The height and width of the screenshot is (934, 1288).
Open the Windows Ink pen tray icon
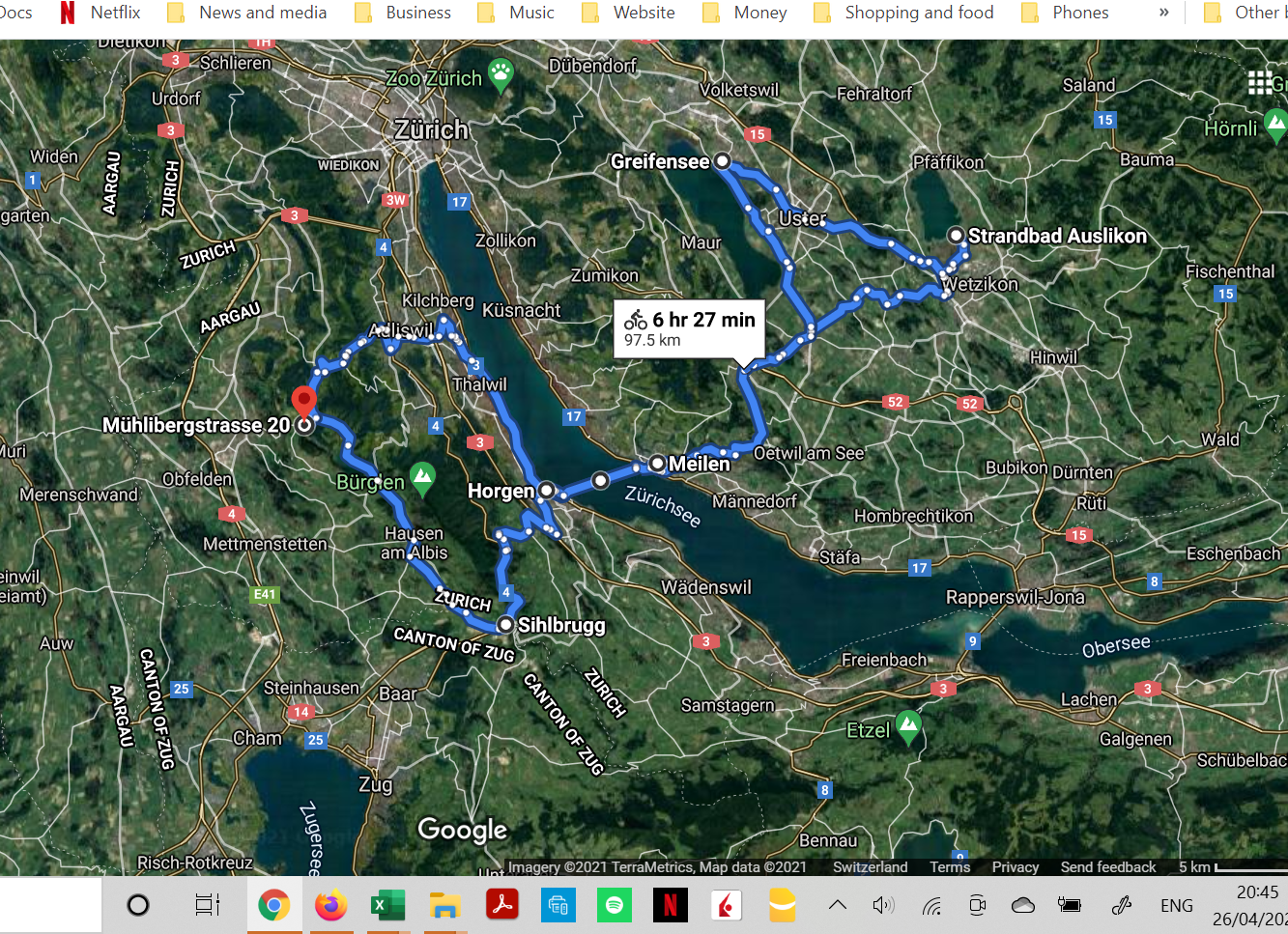coord(1122,905)
